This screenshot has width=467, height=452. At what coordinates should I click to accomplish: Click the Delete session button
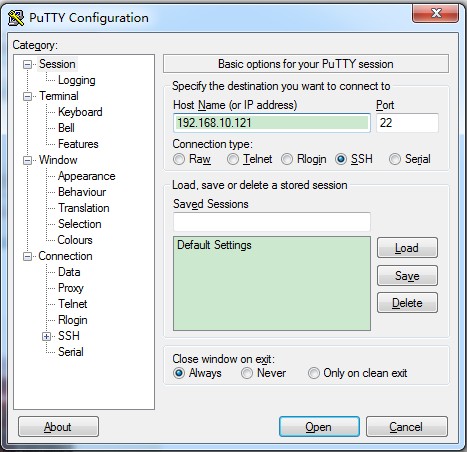tap(407, 303)
